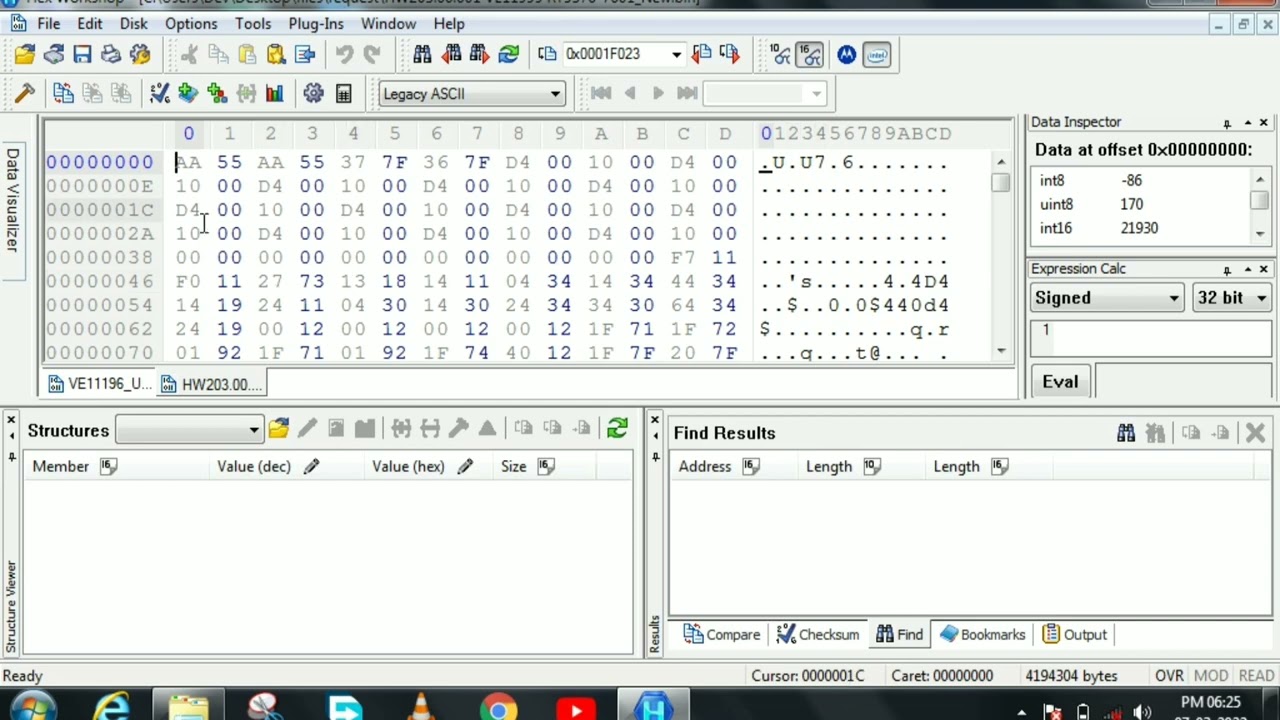The width and height of the screenshot is (1280, 720).
Task: Click the Replace arrows icon
Action: coord(508,54)
